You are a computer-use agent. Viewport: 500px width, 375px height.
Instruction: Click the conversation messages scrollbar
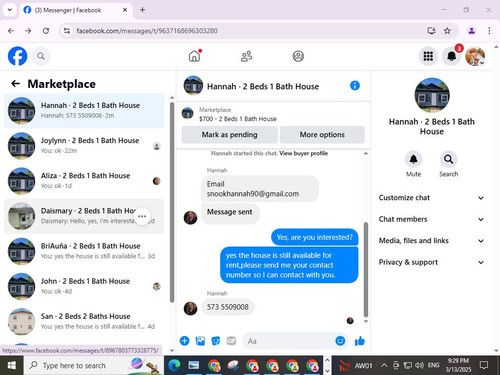tap(366, 270)
